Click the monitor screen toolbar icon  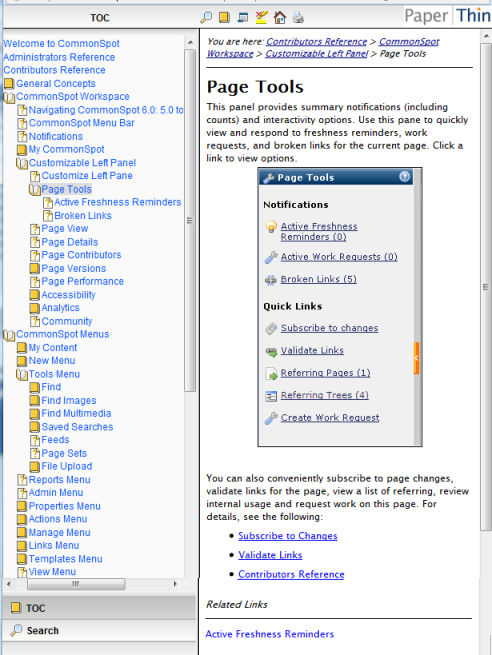[243, 18]
